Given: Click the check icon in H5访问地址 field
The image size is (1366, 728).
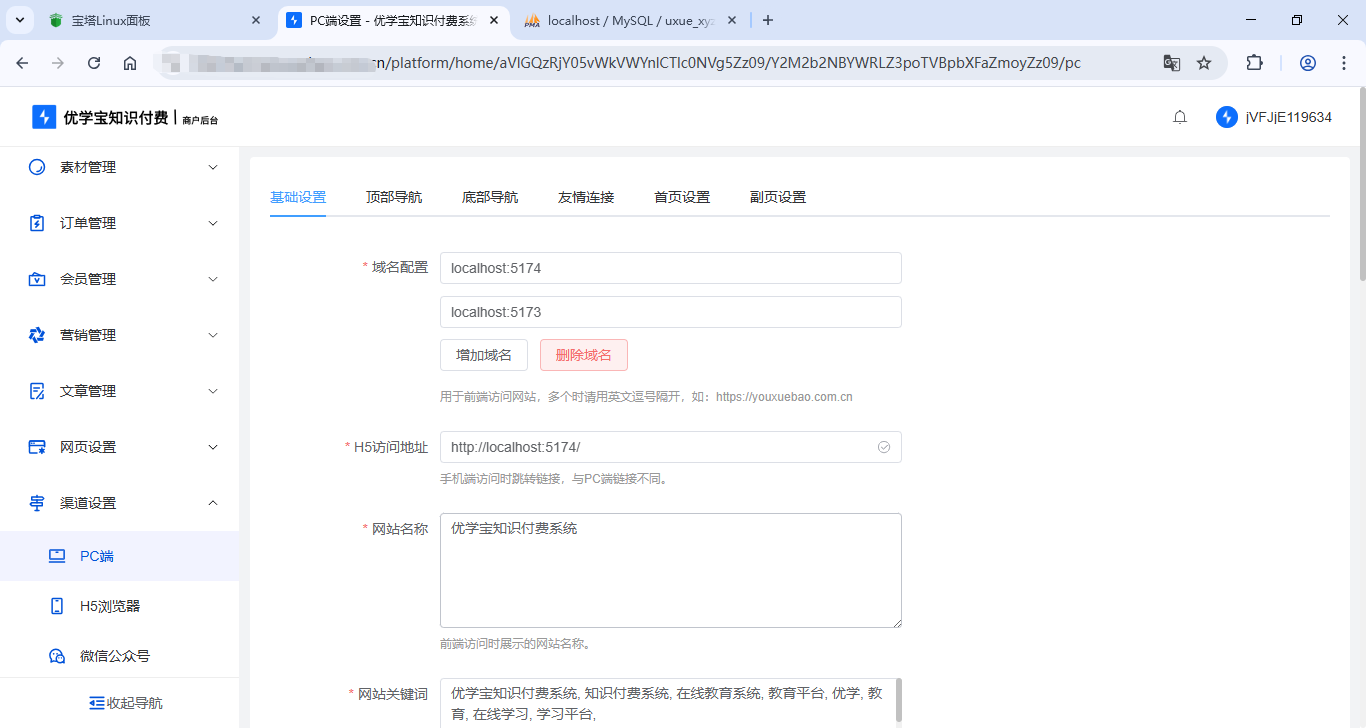Looking at the screenshot, I should pos(884,447).
